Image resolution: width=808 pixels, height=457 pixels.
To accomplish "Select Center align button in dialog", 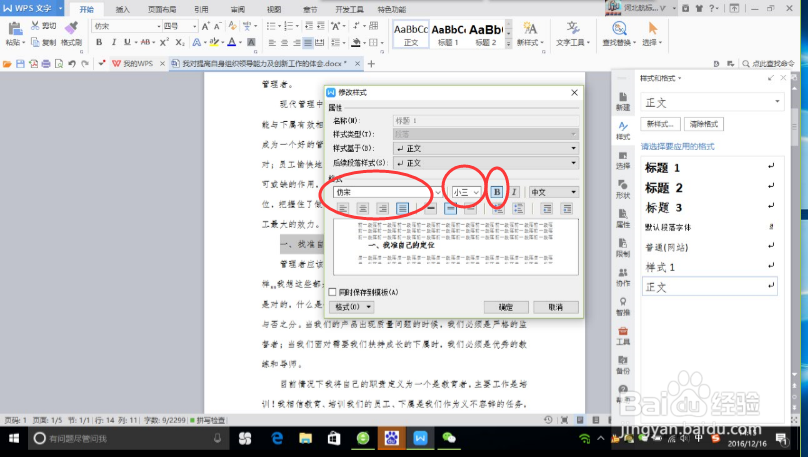I will tap(363, 209).
